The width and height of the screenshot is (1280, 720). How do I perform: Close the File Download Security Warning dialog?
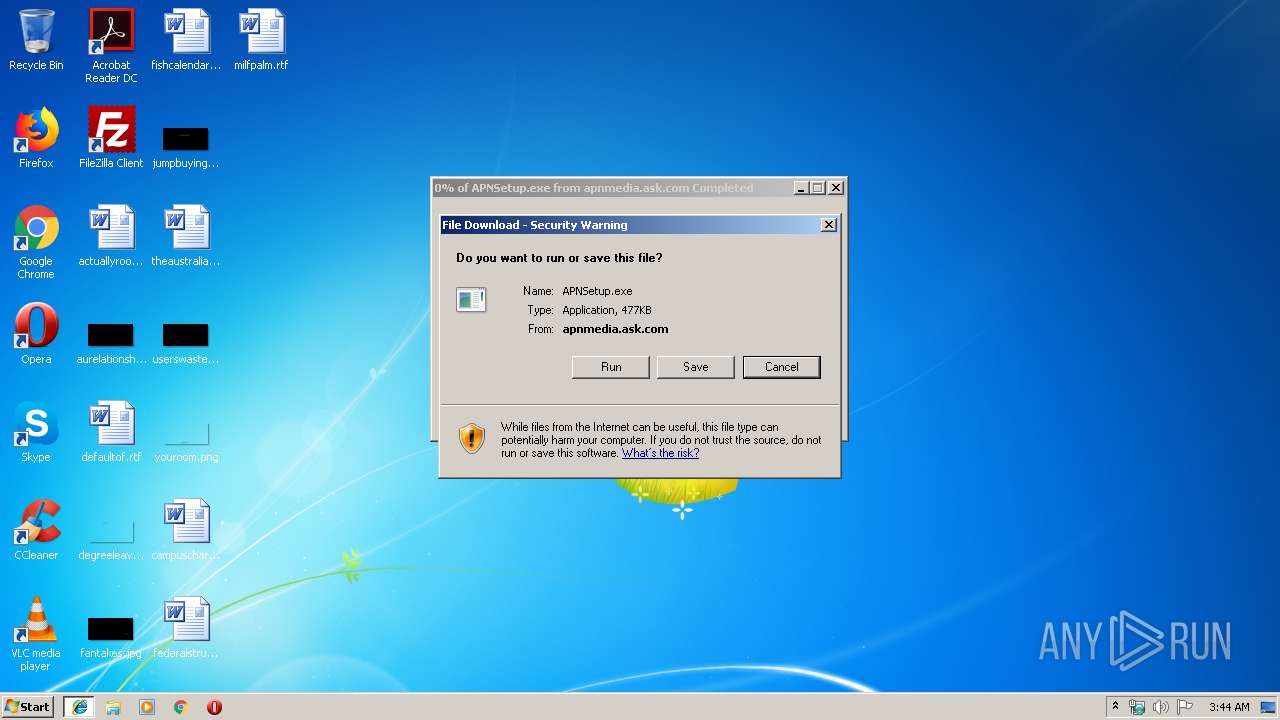[x=829, y=225]
